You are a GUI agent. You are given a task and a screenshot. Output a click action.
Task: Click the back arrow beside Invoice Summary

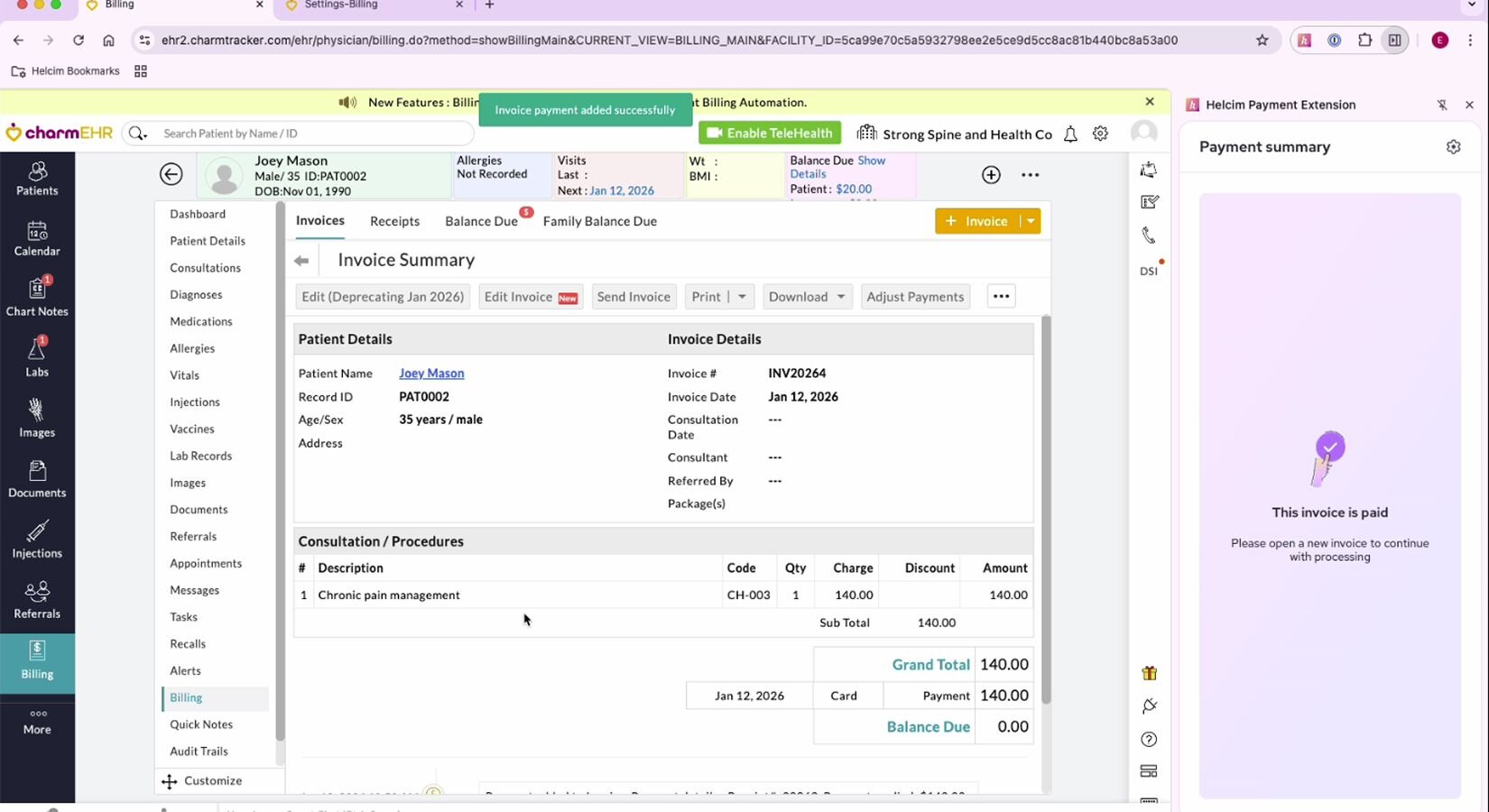point(301,261)
